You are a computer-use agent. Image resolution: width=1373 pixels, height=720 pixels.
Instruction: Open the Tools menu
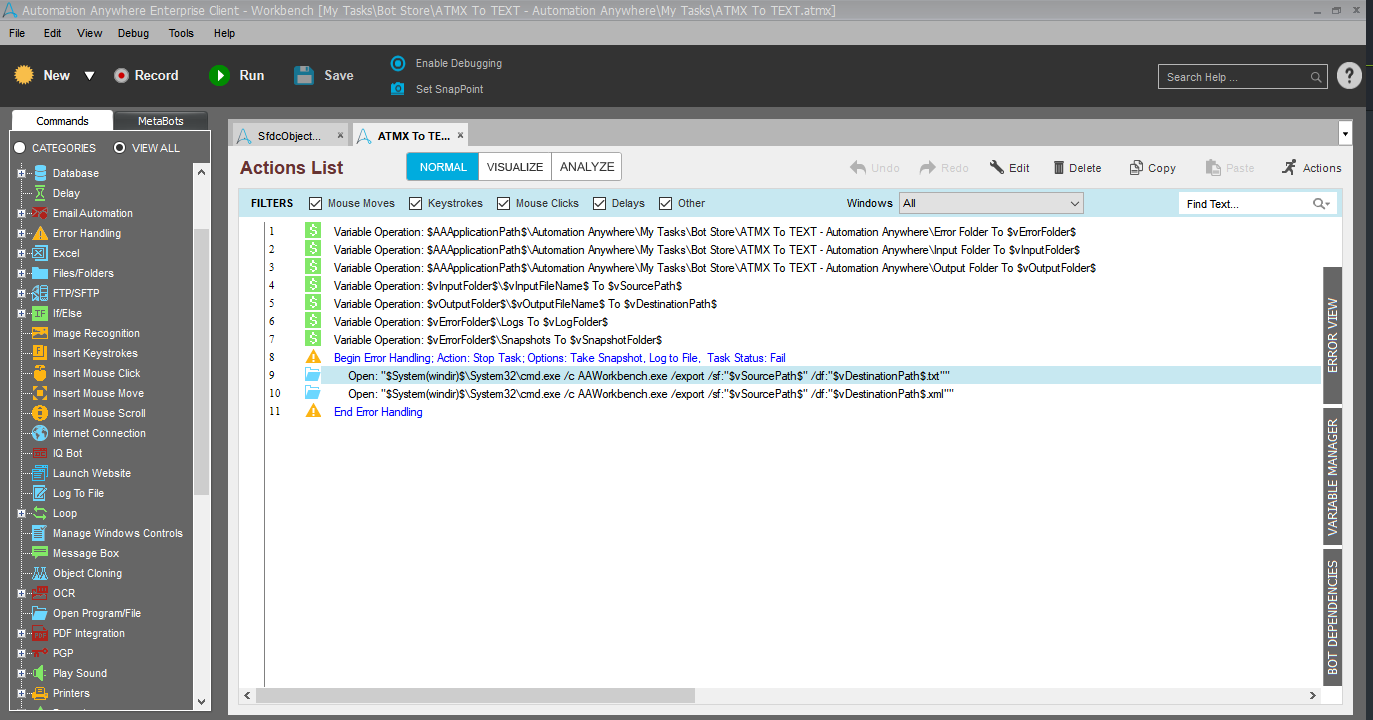[x=181, y=33]
